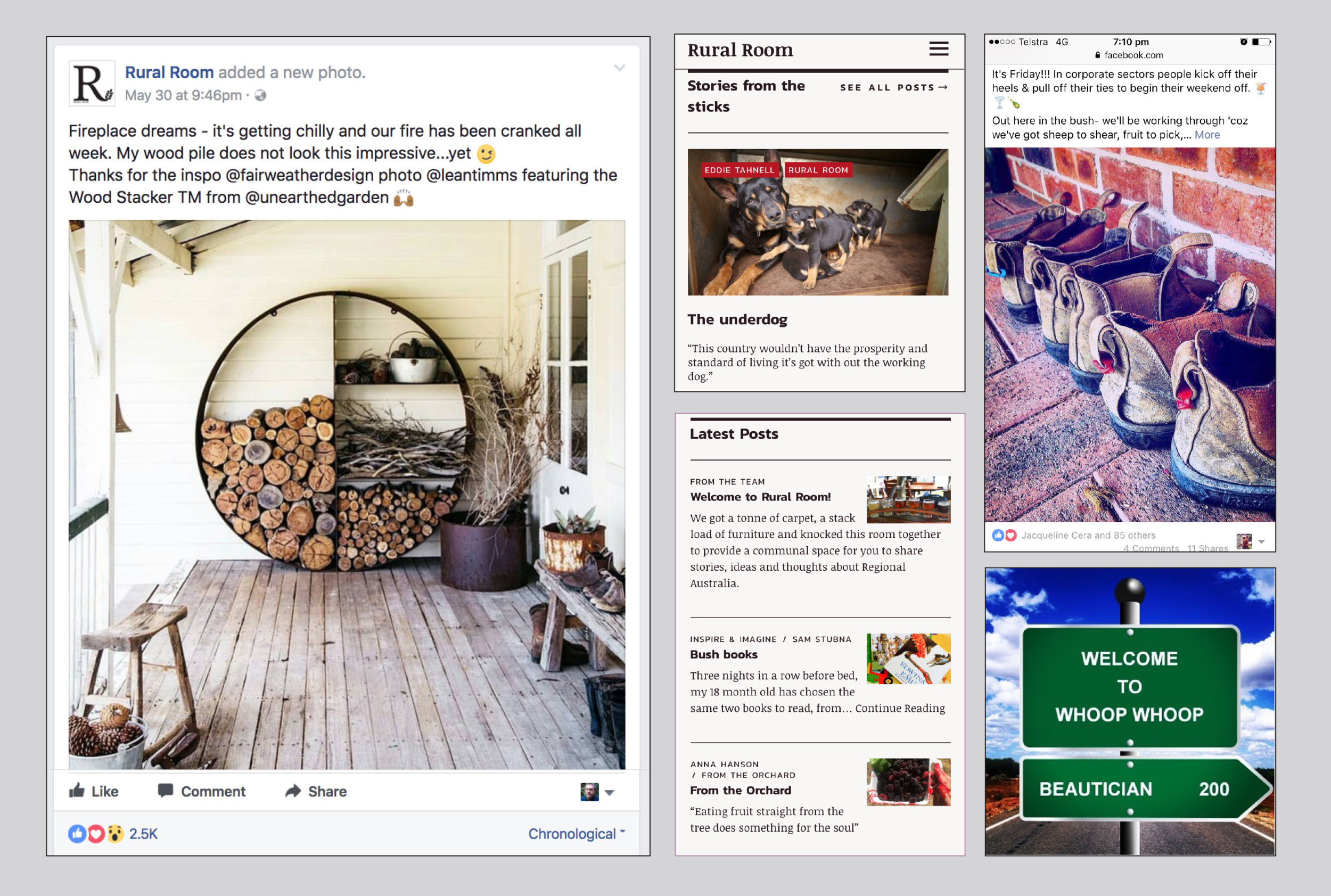Open the Bush books thumbnail image
The width and height of the screenshot is (1331, 896).
(x=909, y=658)
